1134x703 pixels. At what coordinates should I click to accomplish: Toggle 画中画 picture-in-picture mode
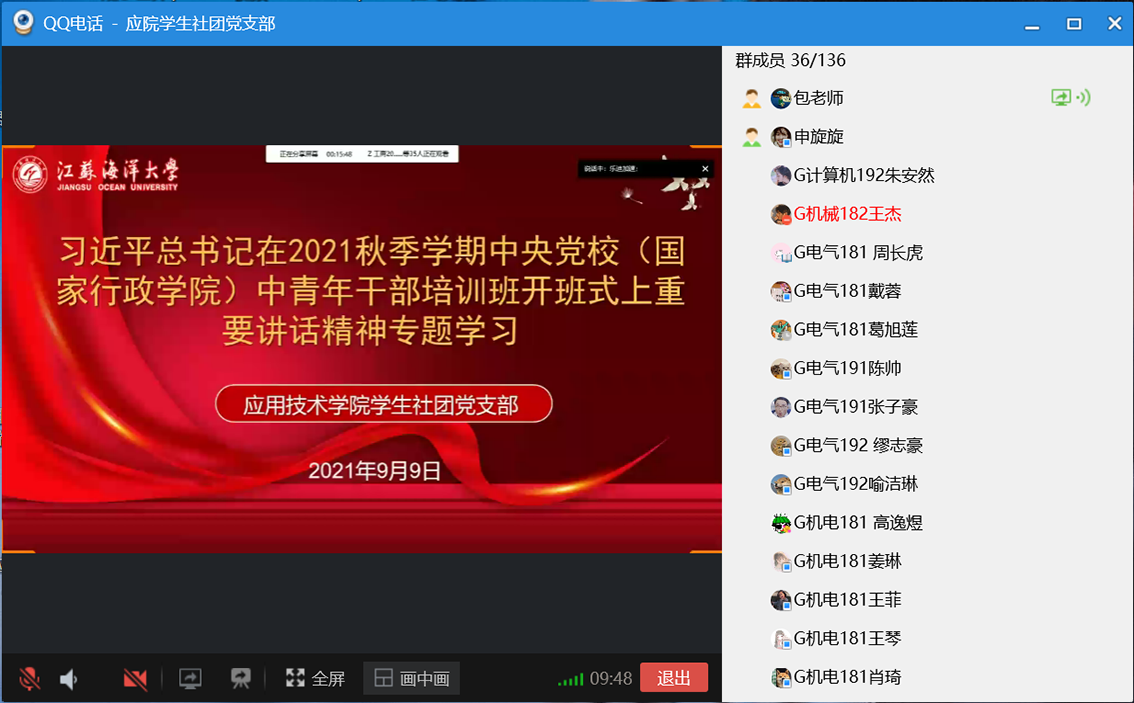[412, 679]
